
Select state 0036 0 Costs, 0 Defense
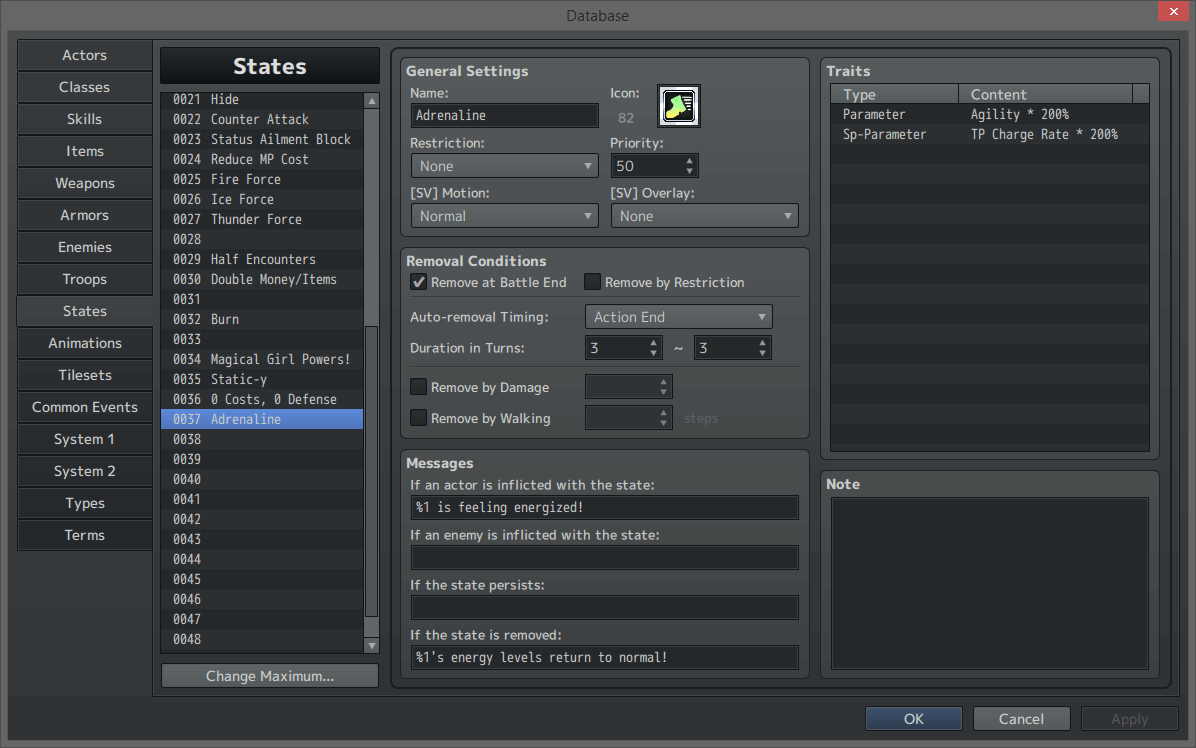(262, 399)
